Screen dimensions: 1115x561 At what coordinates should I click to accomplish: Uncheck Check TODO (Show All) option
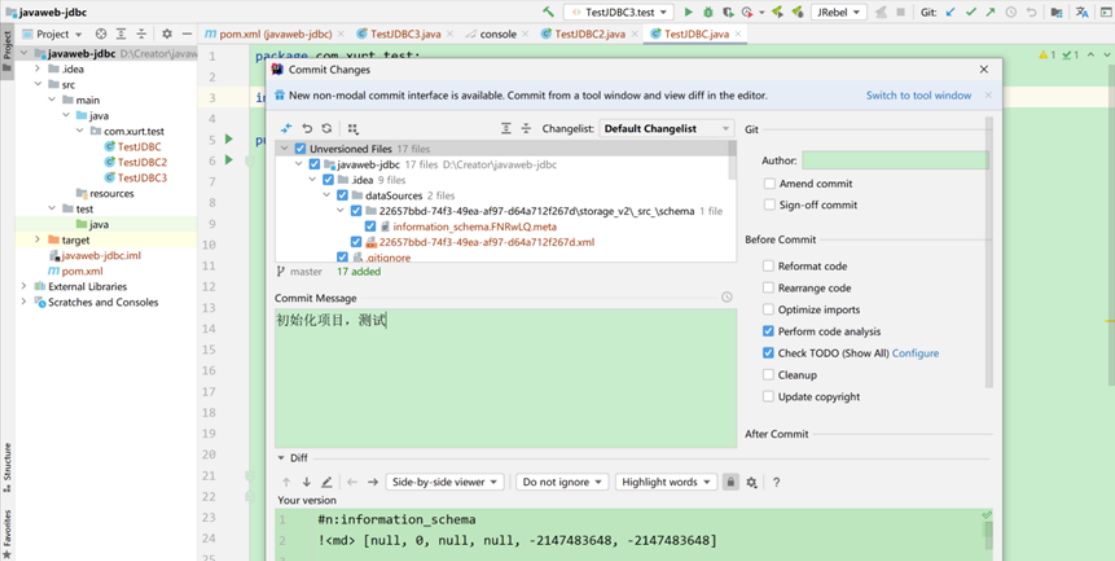point(768,353)
